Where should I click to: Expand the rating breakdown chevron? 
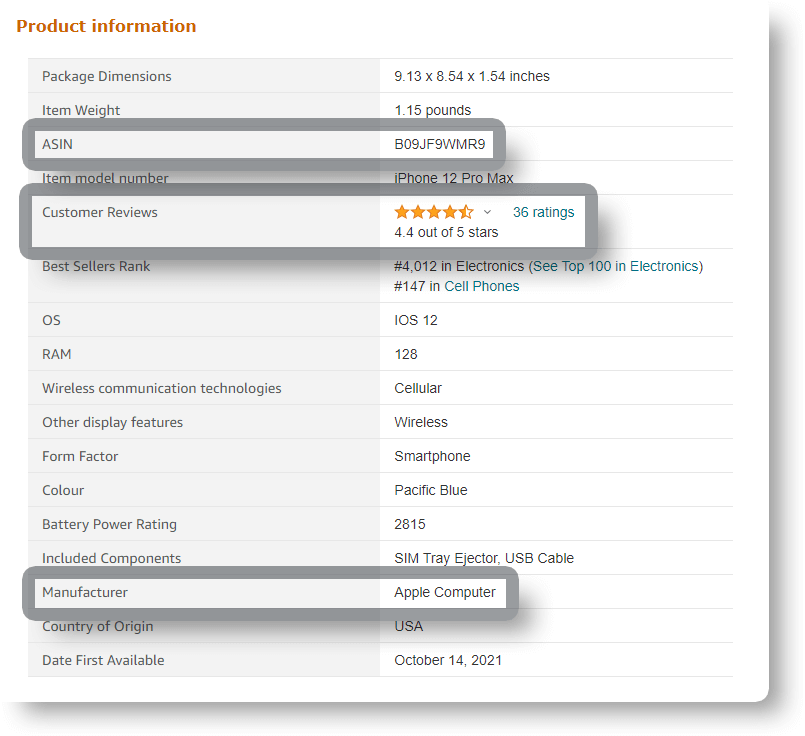point(487,212)
